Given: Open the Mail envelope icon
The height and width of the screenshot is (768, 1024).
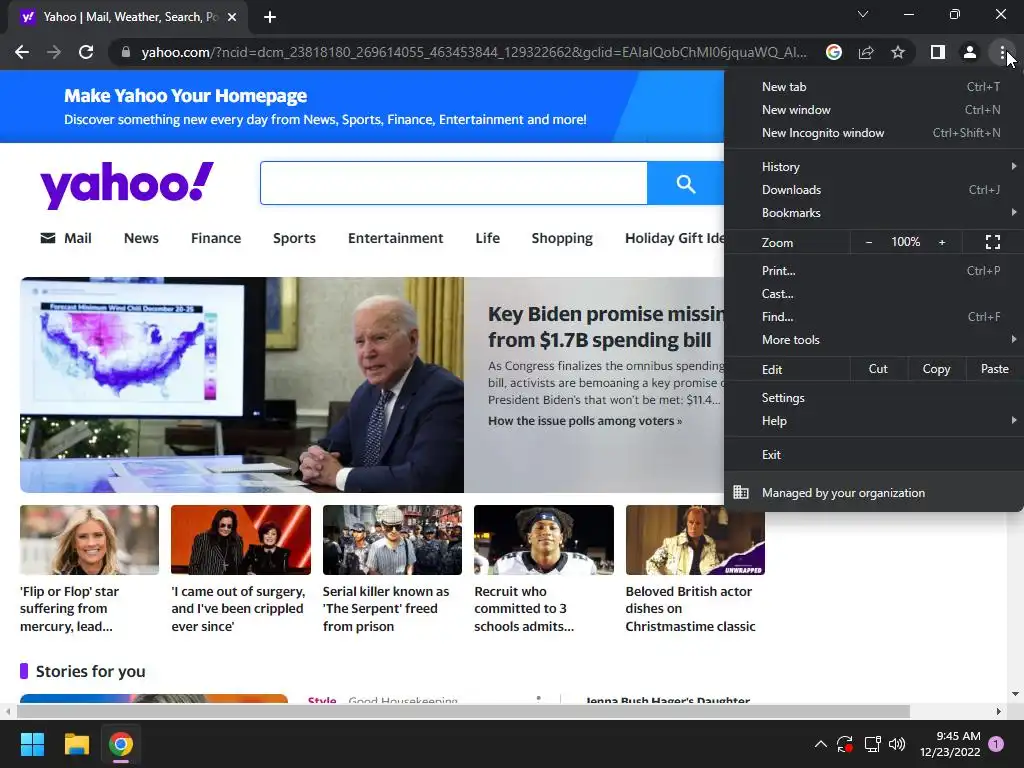Looking at the screenshot, I should point(48,238).
